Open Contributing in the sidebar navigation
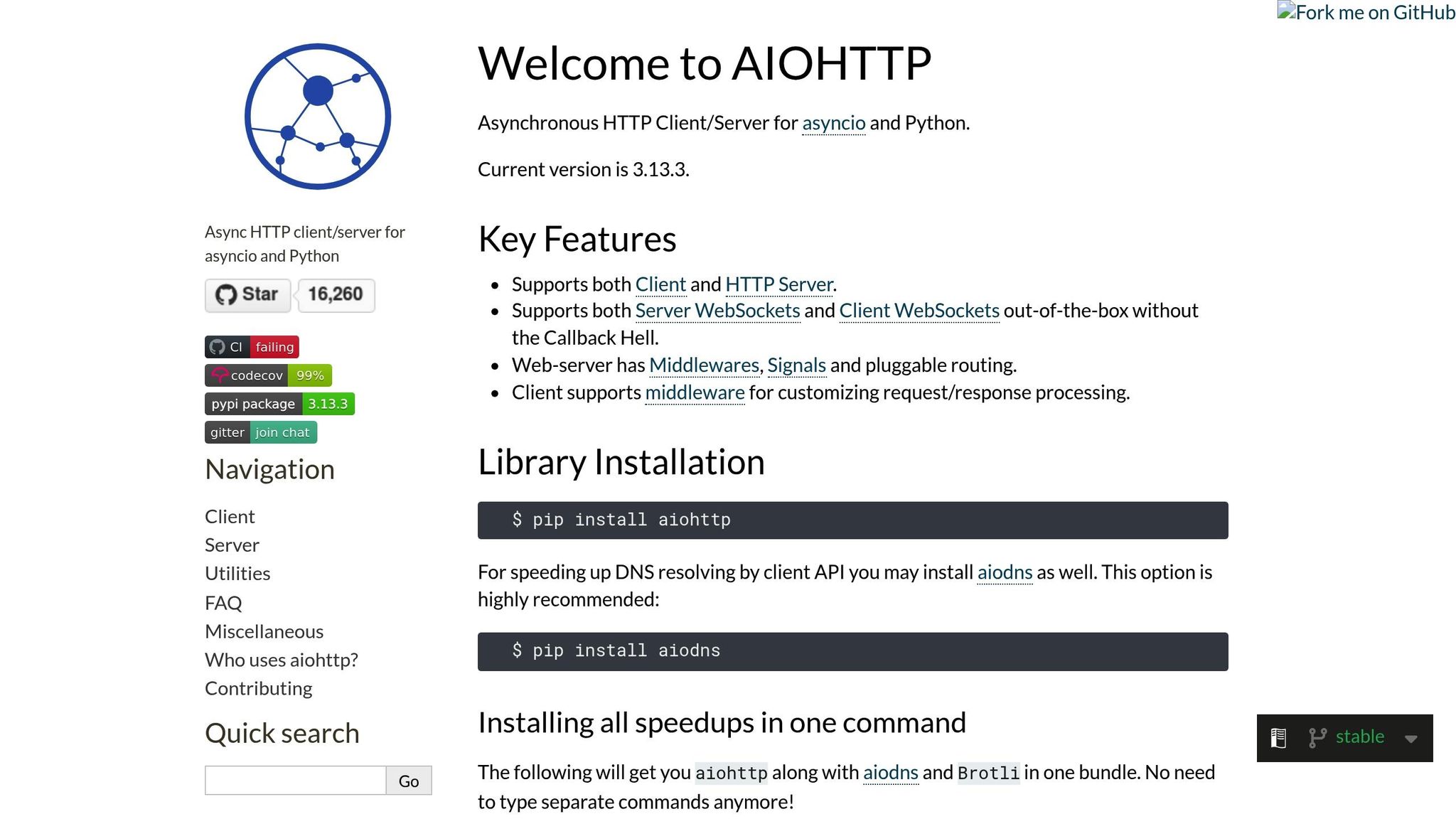This screenshot has width=1456, height=819. point(258,688)
